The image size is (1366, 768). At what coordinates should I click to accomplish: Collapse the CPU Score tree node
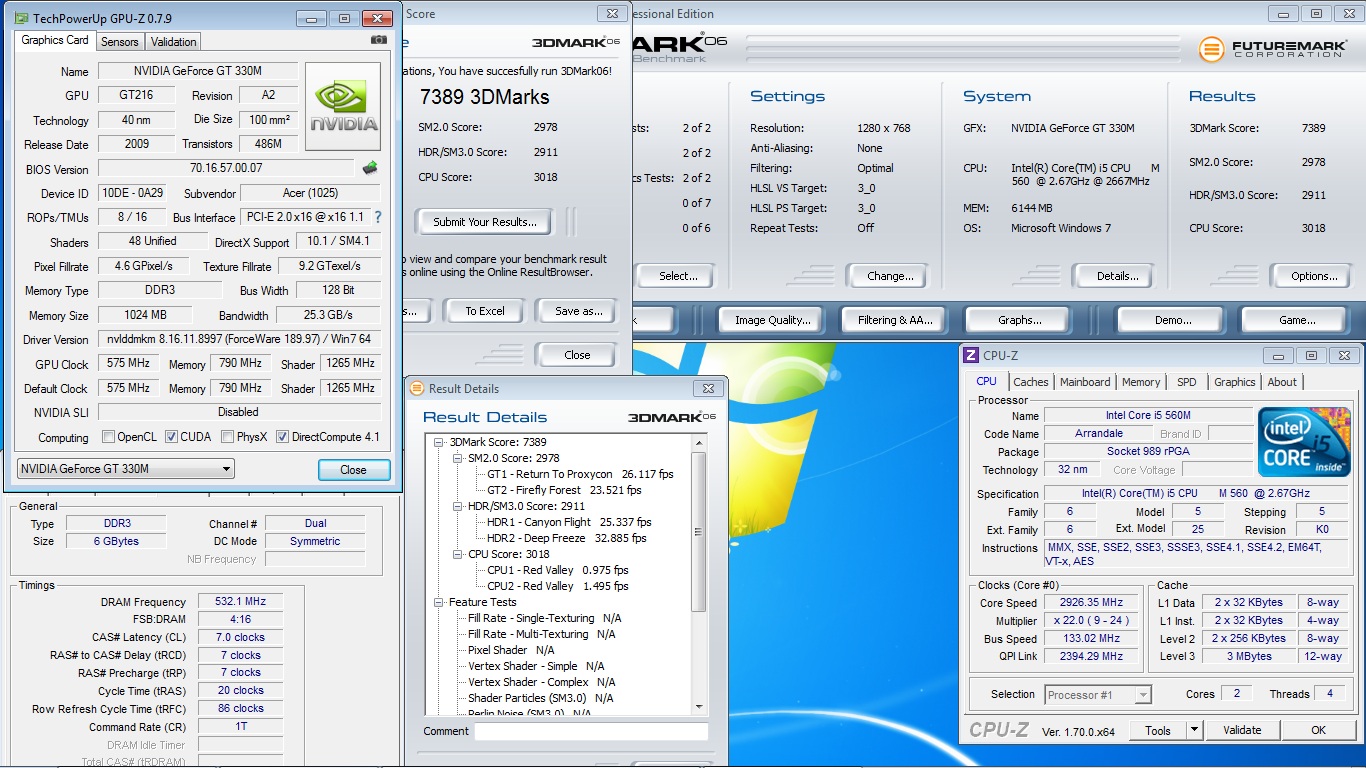pyautogui.click(x=458, y=554)
